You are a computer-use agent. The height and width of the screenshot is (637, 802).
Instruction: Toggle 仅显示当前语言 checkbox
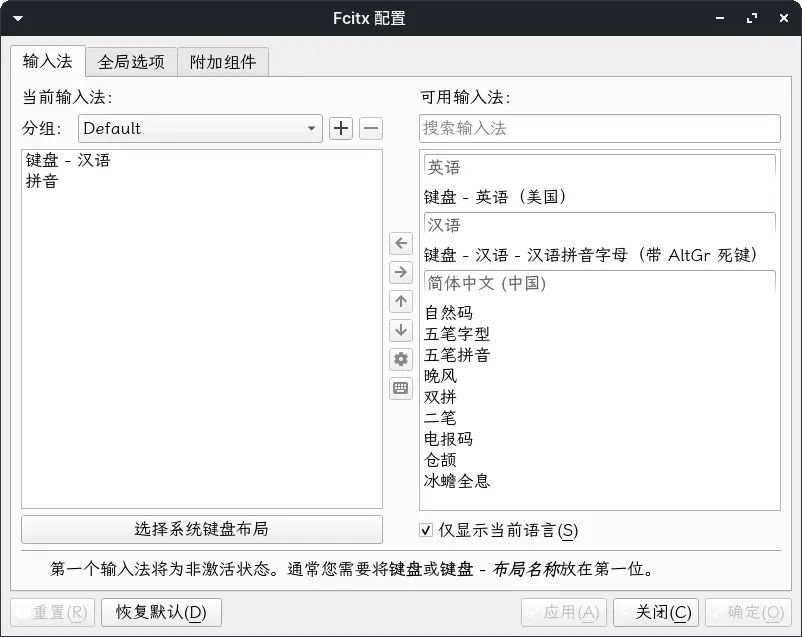click(426, 530)
